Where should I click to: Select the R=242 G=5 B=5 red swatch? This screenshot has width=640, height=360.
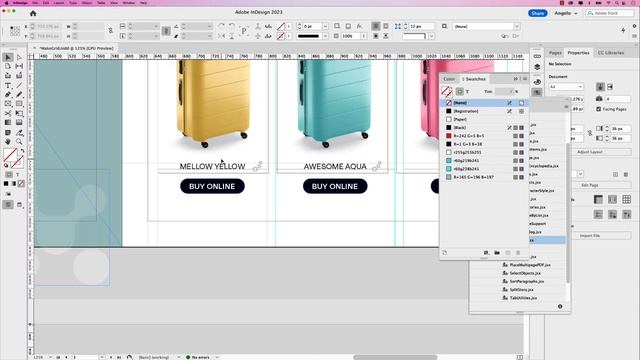pos(484,136)
